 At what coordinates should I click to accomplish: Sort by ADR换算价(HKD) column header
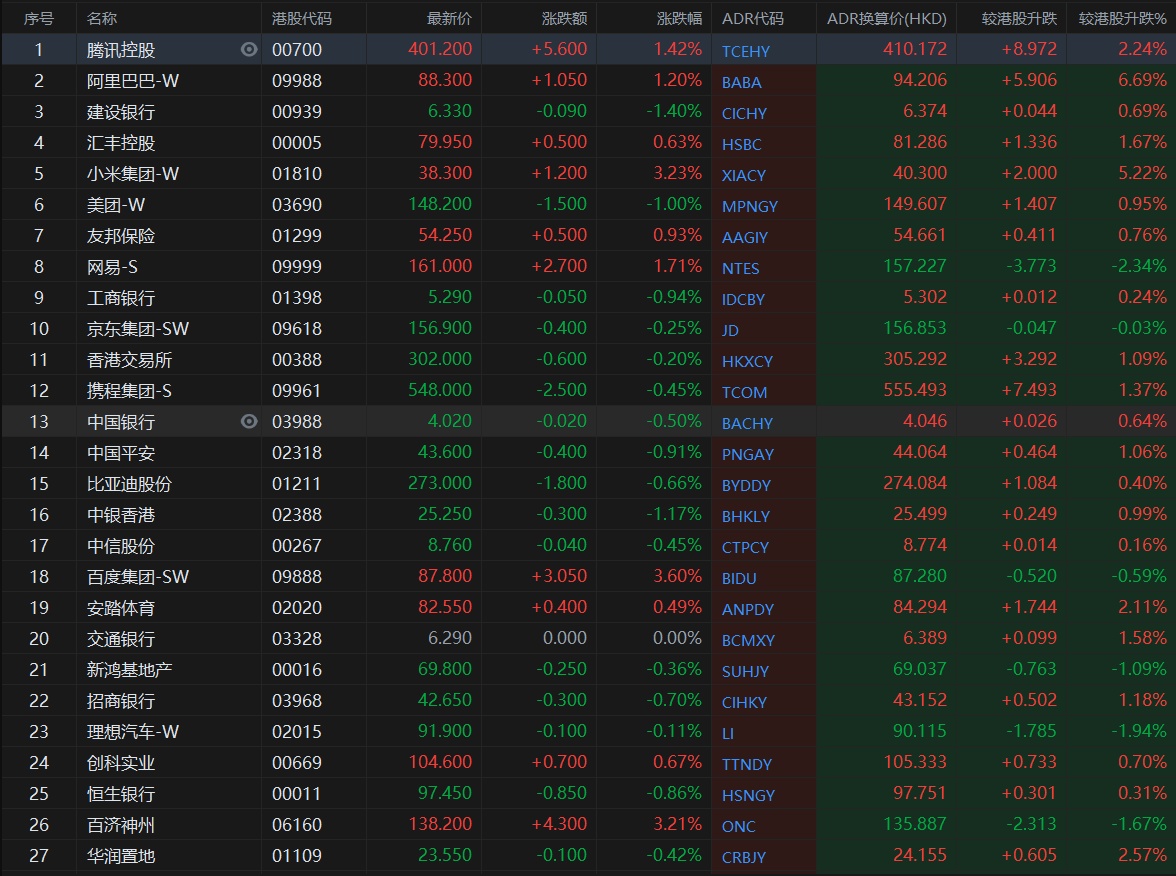(x=886, y=19)
